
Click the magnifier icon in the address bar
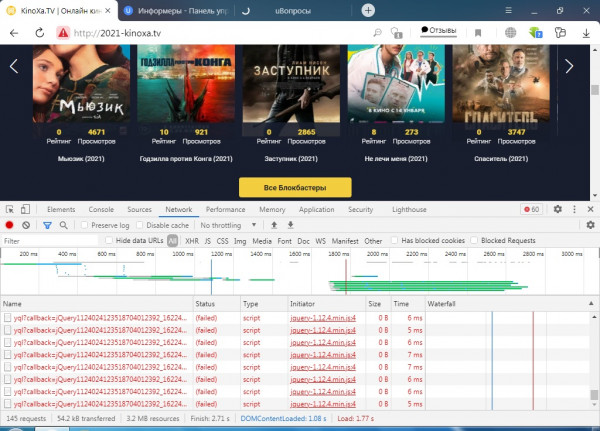pyautogui.click(x=377, y=33)
